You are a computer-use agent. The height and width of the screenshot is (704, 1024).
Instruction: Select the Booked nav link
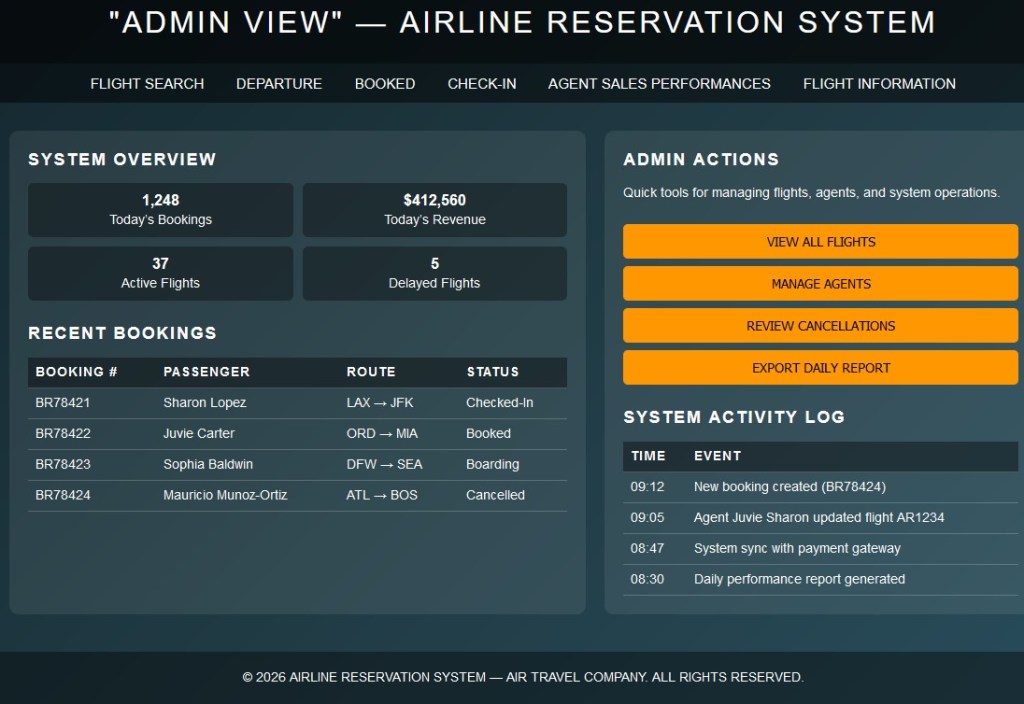click(385, 84)
